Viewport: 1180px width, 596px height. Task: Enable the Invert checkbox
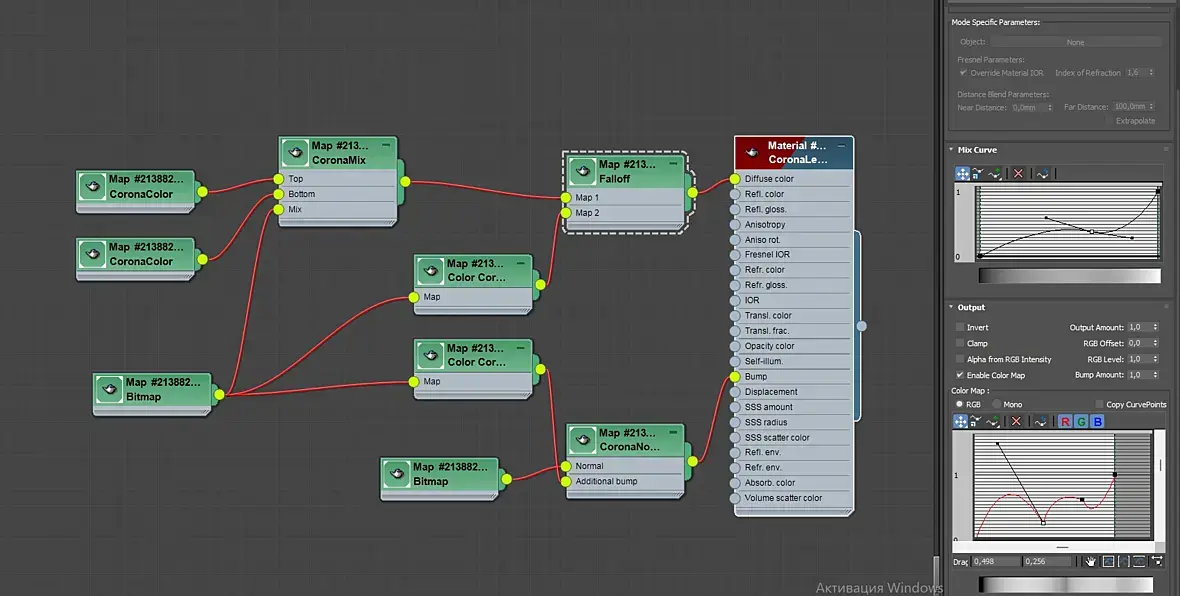pos(960,327)
